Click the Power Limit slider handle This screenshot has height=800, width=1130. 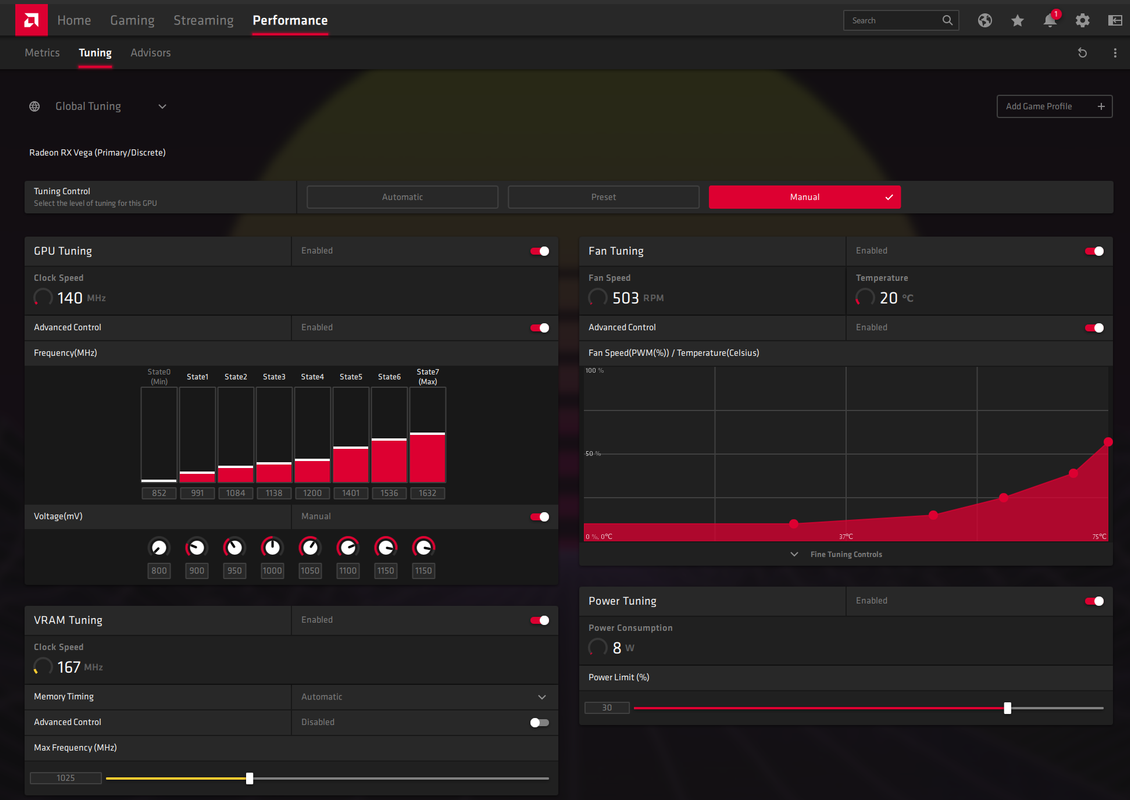tap(1007, 708)
